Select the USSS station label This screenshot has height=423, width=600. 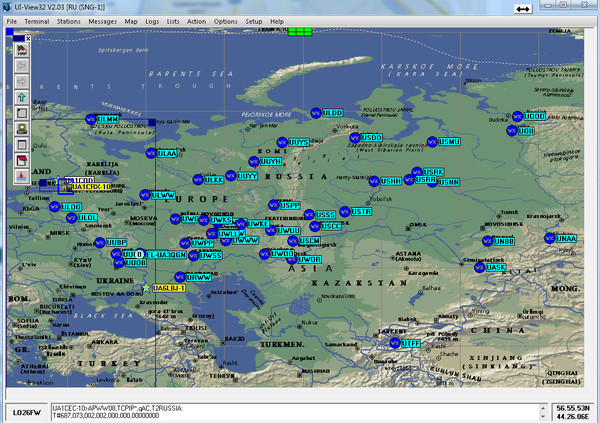tap(325, 215)
